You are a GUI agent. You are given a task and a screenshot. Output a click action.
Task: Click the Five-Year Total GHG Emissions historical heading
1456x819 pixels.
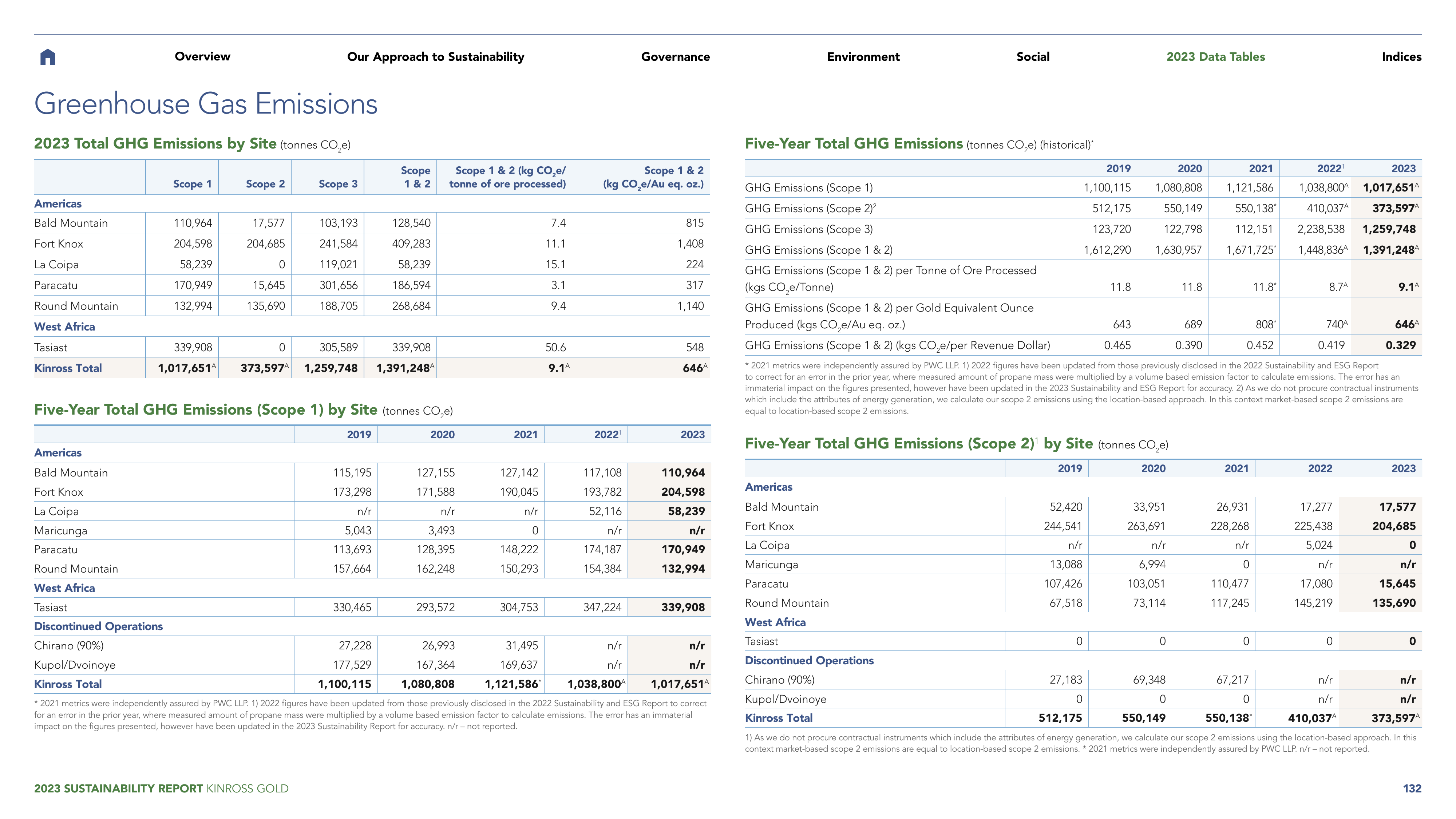919,144
